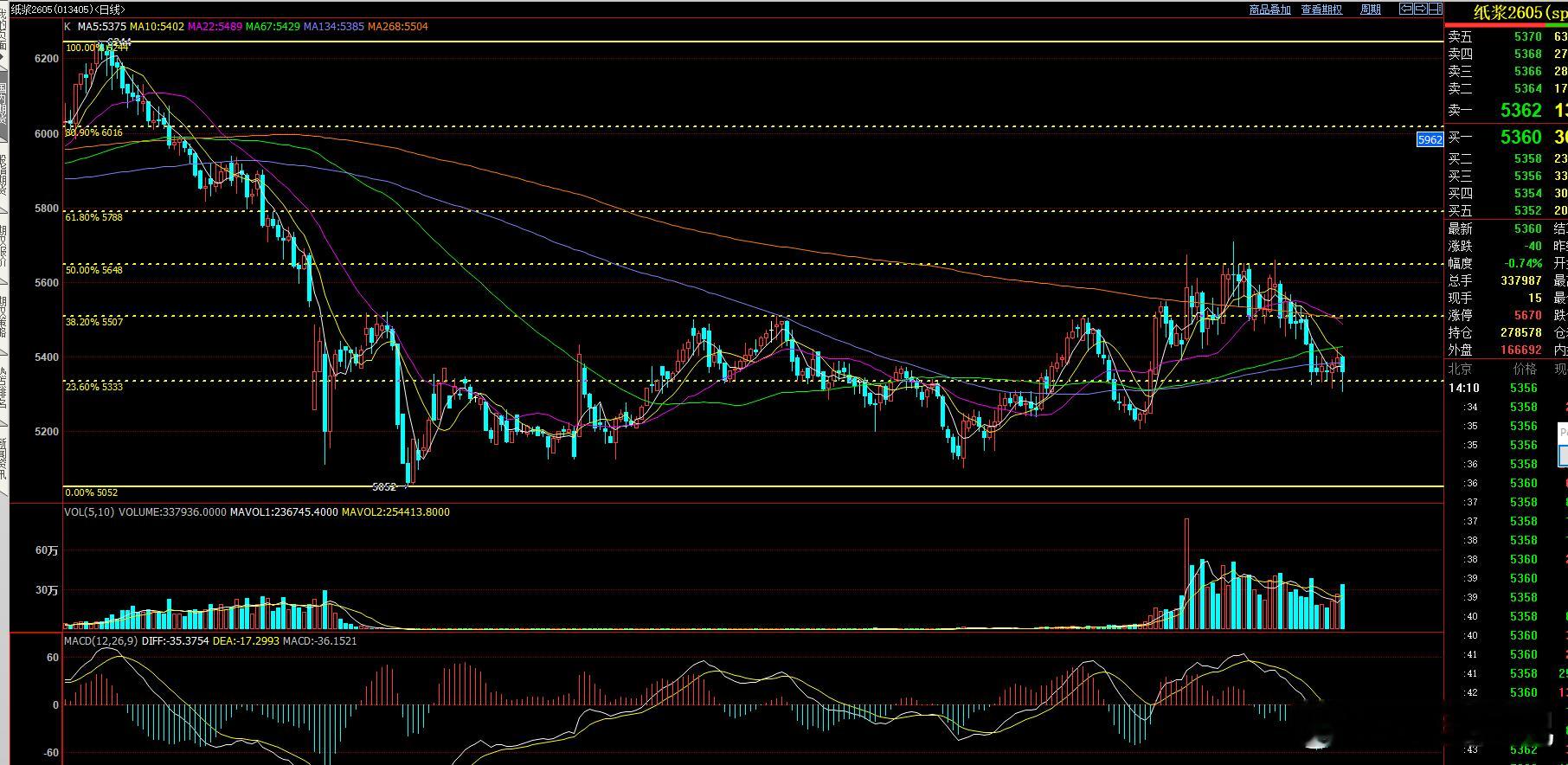
Task: Click the left arrow navigation icon
Action: click(x=1406, y=10)
